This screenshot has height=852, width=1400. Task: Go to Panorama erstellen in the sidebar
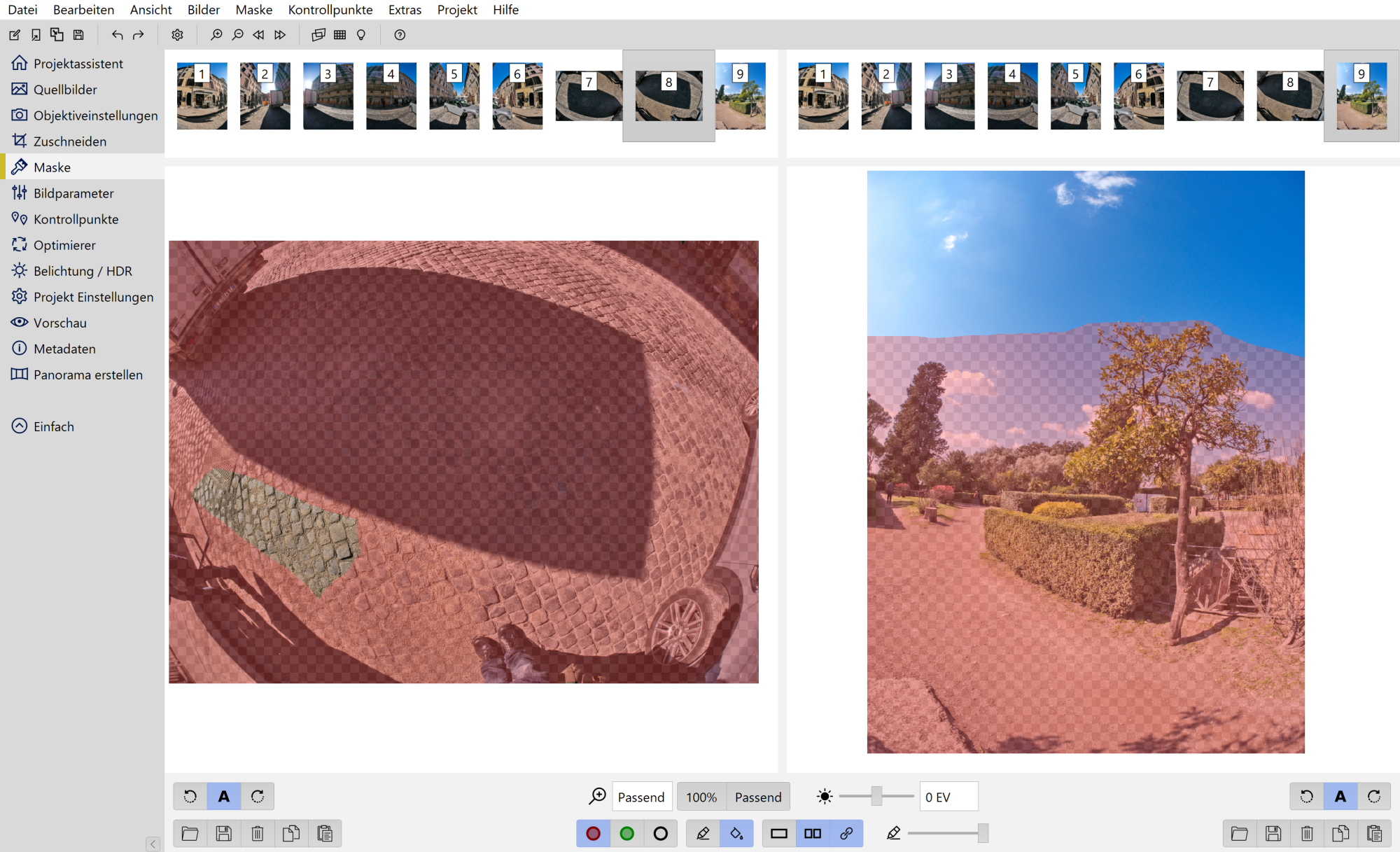[x=87, y=375]
